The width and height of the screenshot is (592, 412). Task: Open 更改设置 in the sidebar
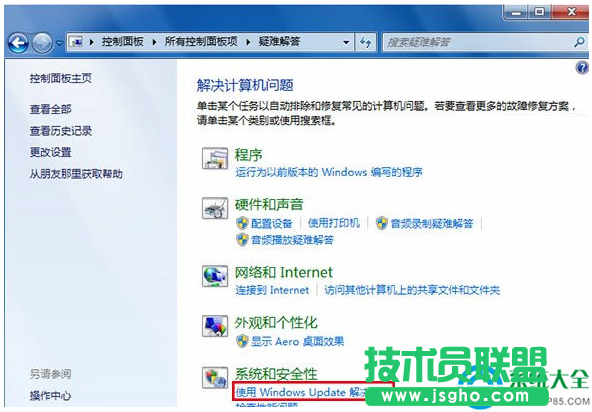(x=51, y=153)
